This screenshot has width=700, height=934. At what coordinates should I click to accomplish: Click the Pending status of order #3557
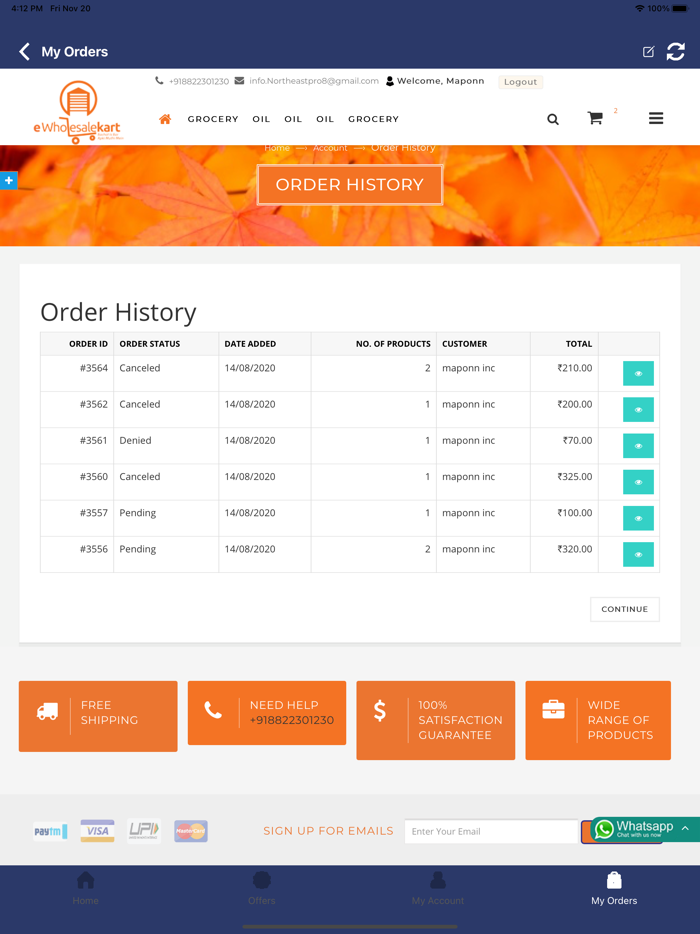[138, 513]
